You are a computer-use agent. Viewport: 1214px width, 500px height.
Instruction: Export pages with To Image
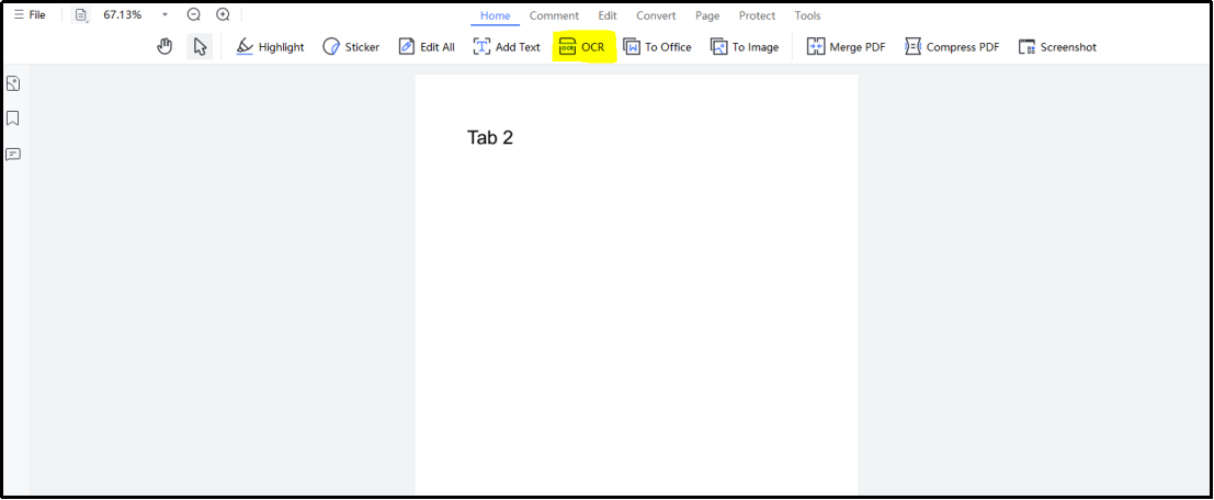(744, 47)
